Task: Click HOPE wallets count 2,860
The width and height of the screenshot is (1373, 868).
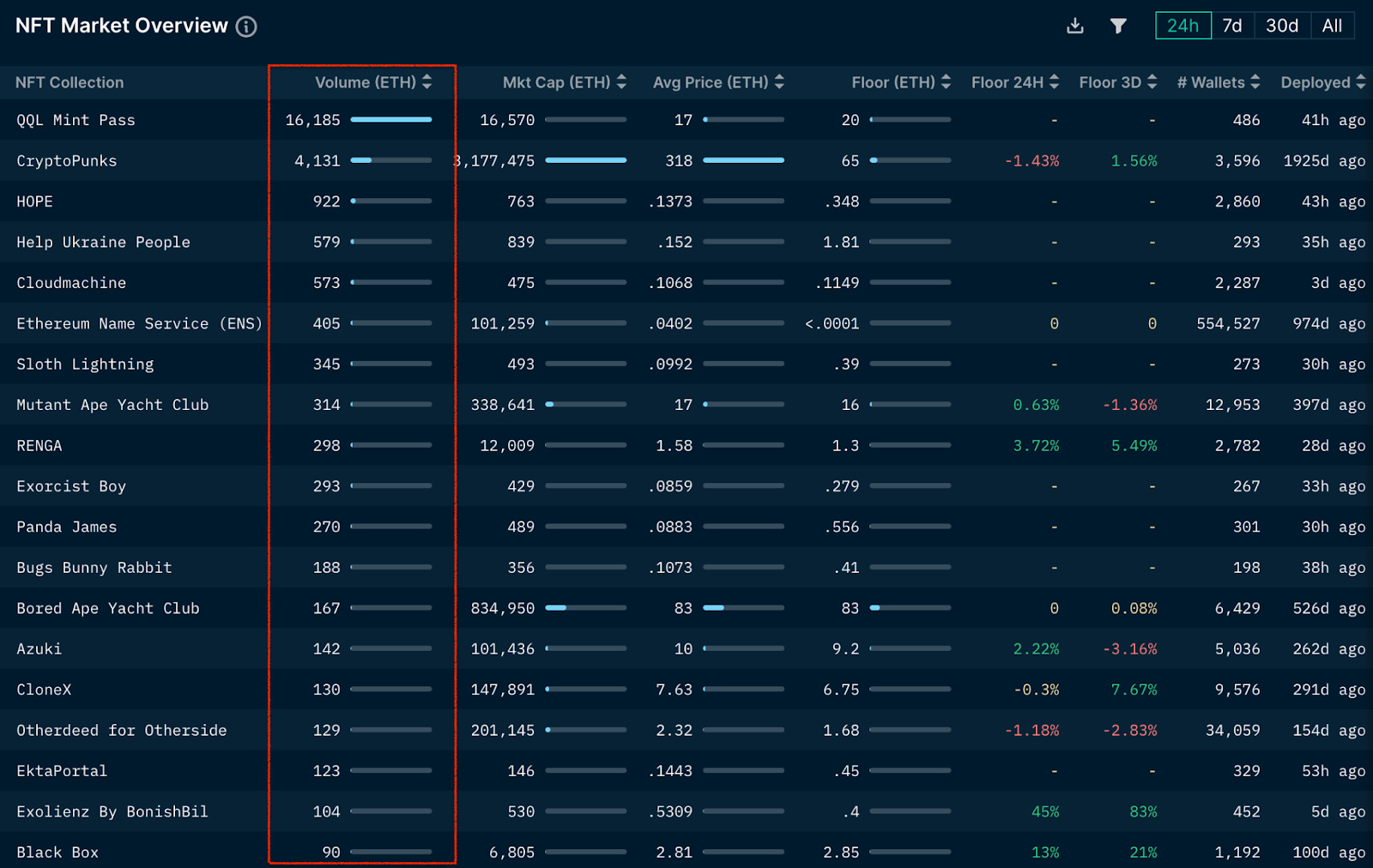Action: (1237, 202)
